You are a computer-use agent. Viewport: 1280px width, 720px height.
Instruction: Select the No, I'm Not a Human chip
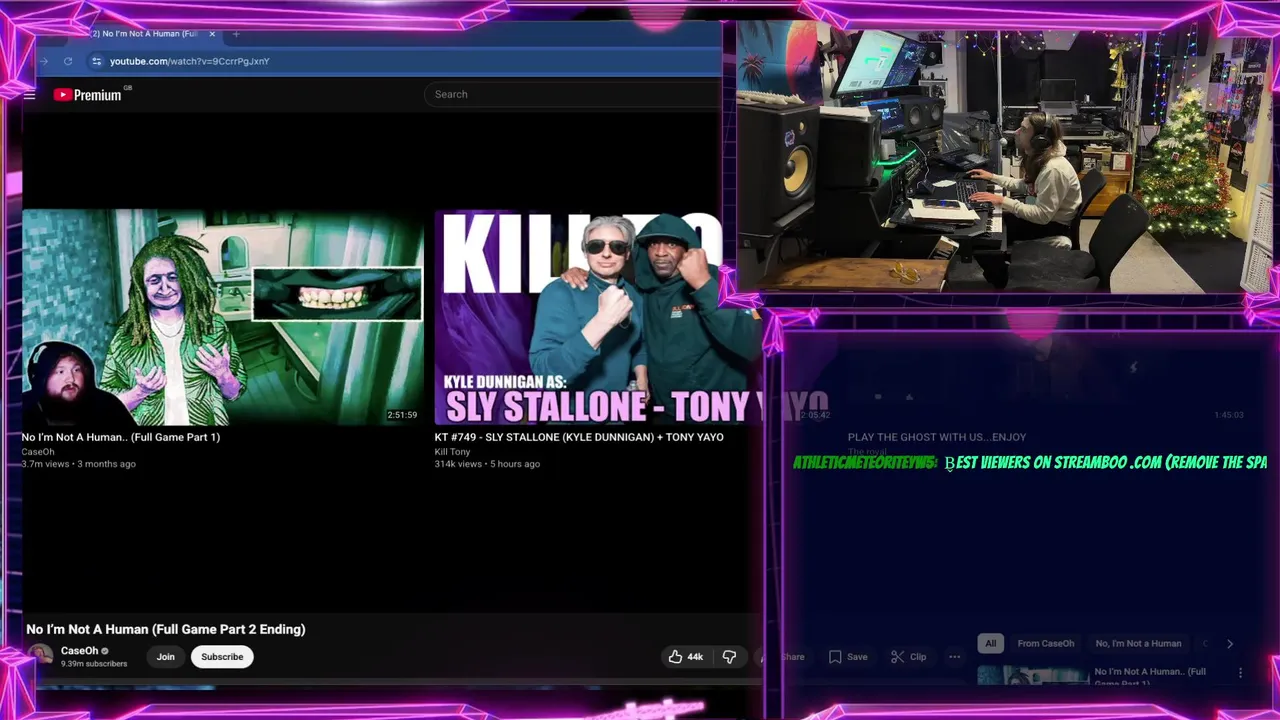[x=1138, y=644]
